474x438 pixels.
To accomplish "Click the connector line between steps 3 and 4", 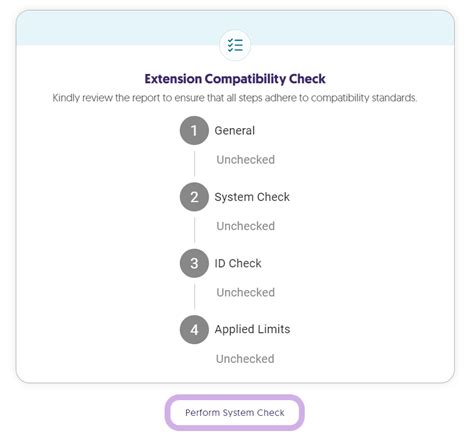I will pos(195,296).
